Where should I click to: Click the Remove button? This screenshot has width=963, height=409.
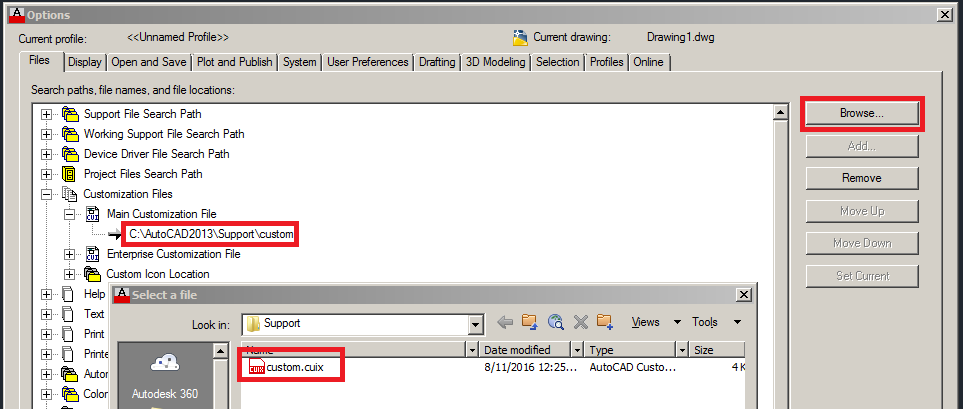point(862,178)
